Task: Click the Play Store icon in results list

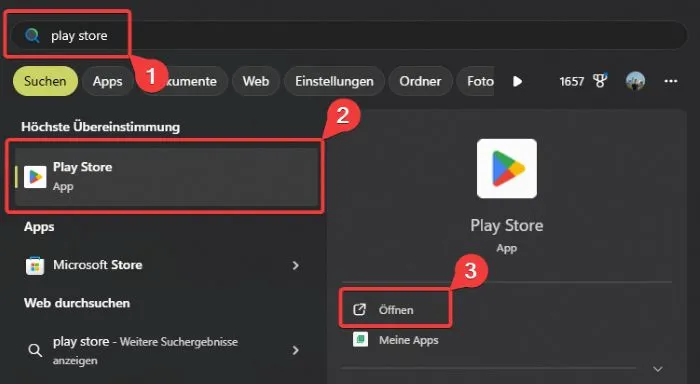Action: point(35,177)
